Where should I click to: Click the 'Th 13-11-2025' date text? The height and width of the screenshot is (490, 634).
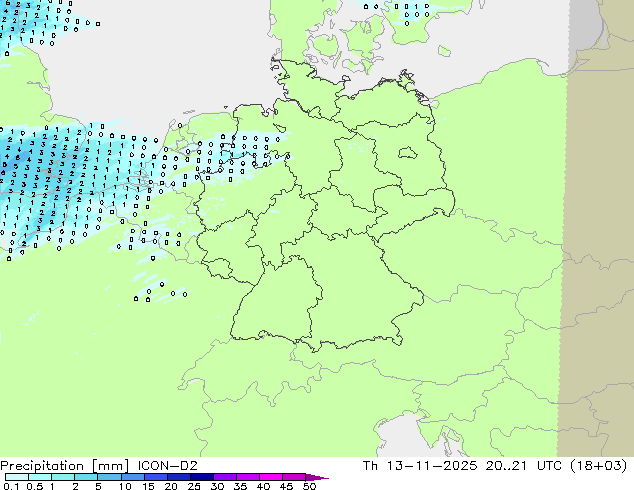(420, 465)
